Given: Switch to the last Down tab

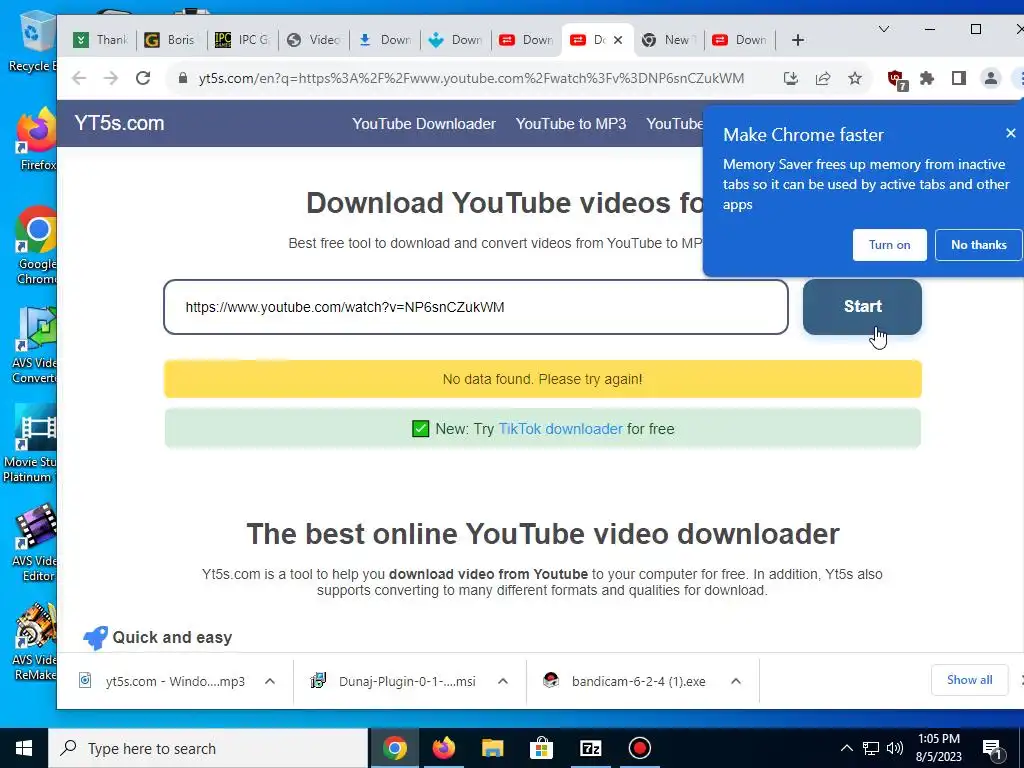Looking at the screenshot, I should click(740, 40).
